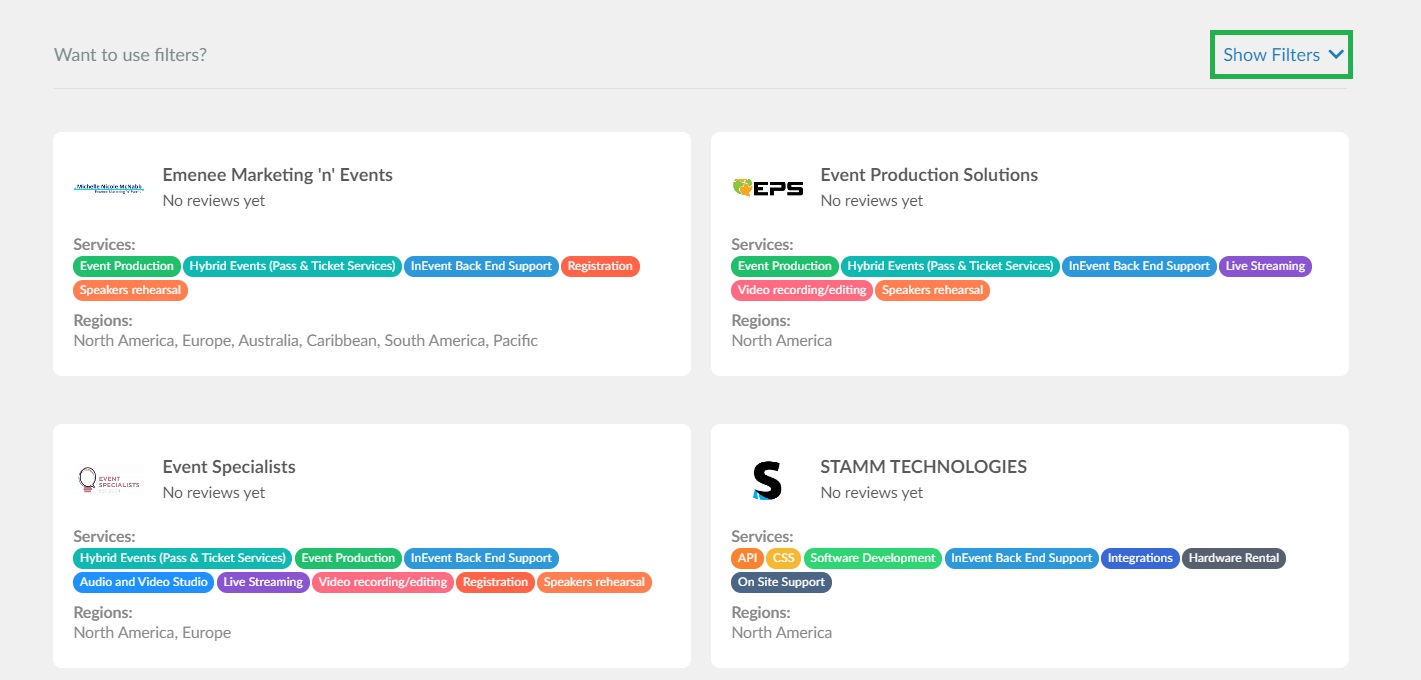The image size is (1421, 680).
Task: Select Speakers rehearsal tag on Emenee card
Action: (130, 290)
